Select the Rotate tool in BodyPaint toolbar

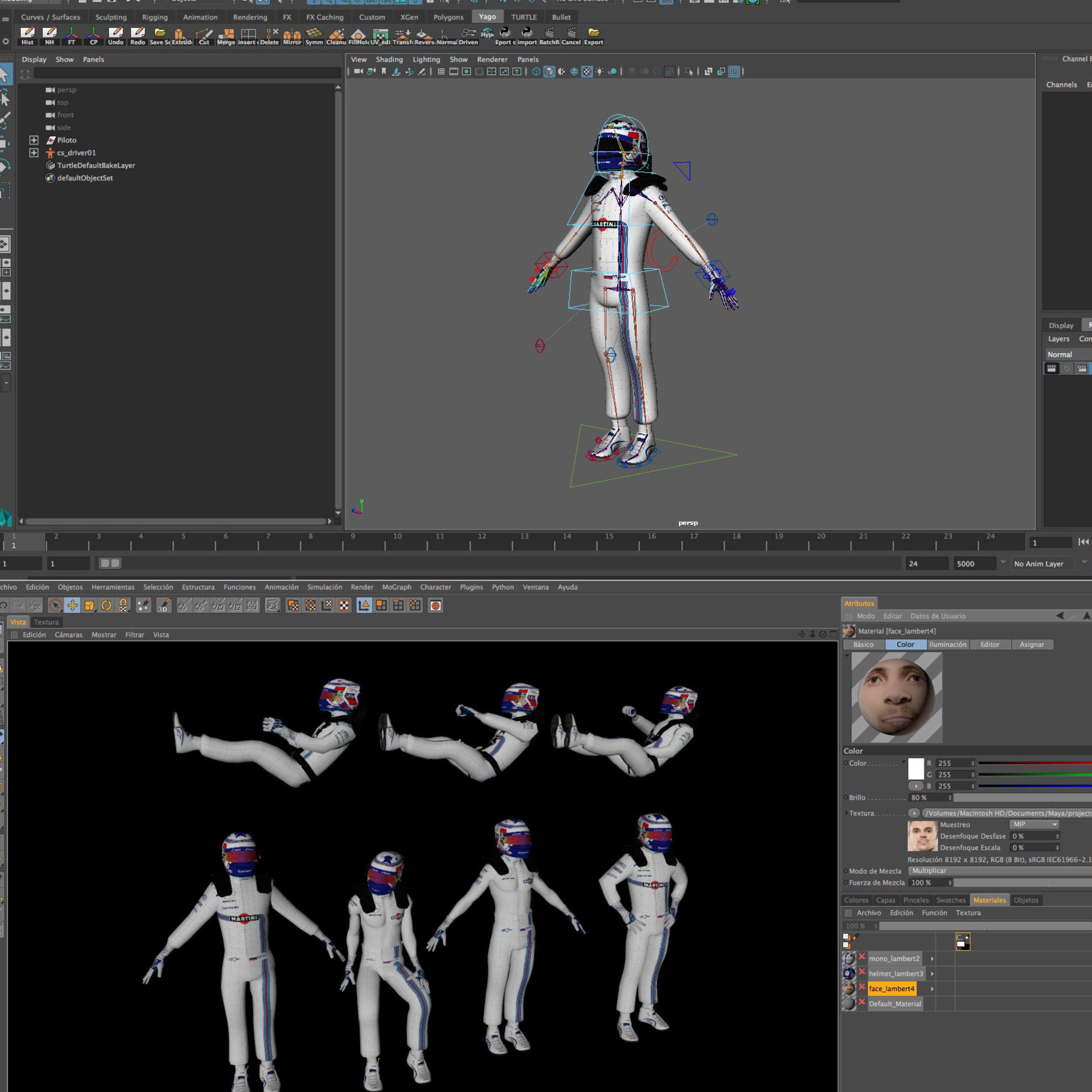[x=106, y=605]
